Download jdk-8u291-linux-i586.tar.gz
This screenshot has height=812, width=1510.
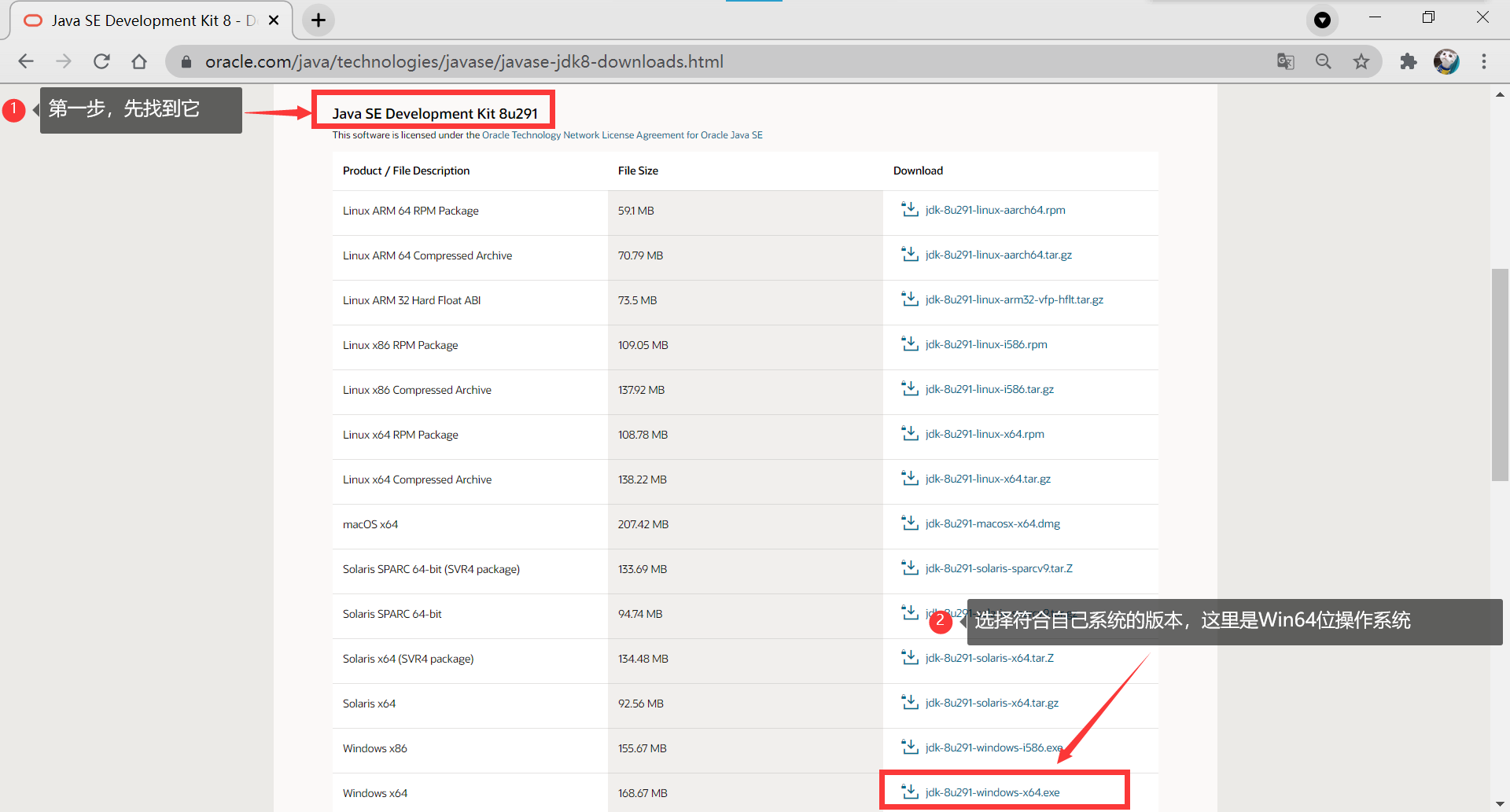click(989, 389)
